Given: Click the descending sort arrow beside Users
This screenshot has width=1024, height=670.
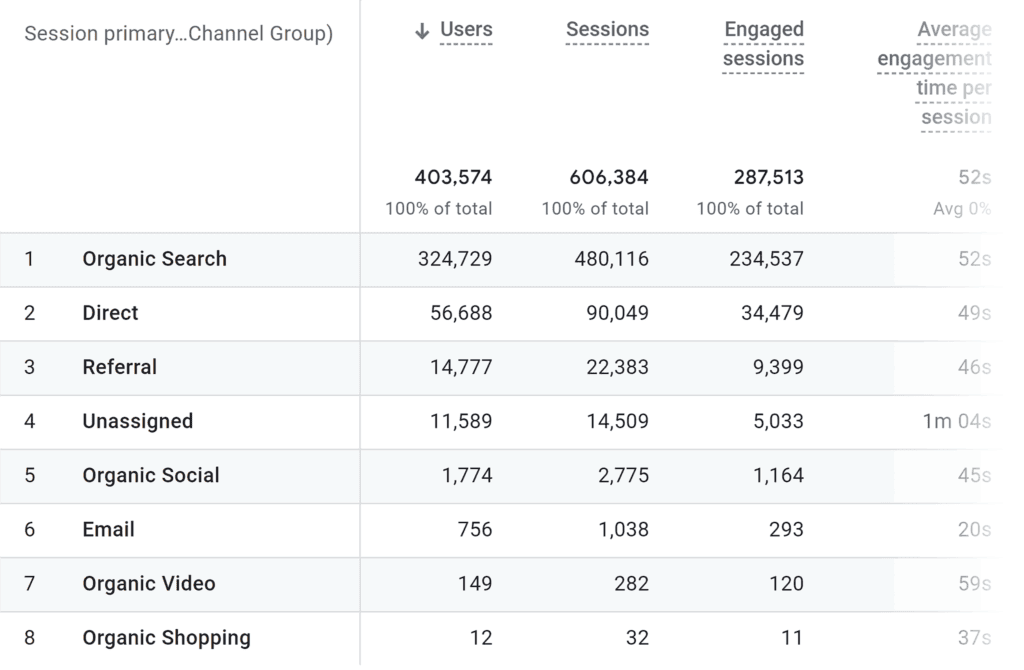Looking at the screenshot, I should click(x=420, y=29).
